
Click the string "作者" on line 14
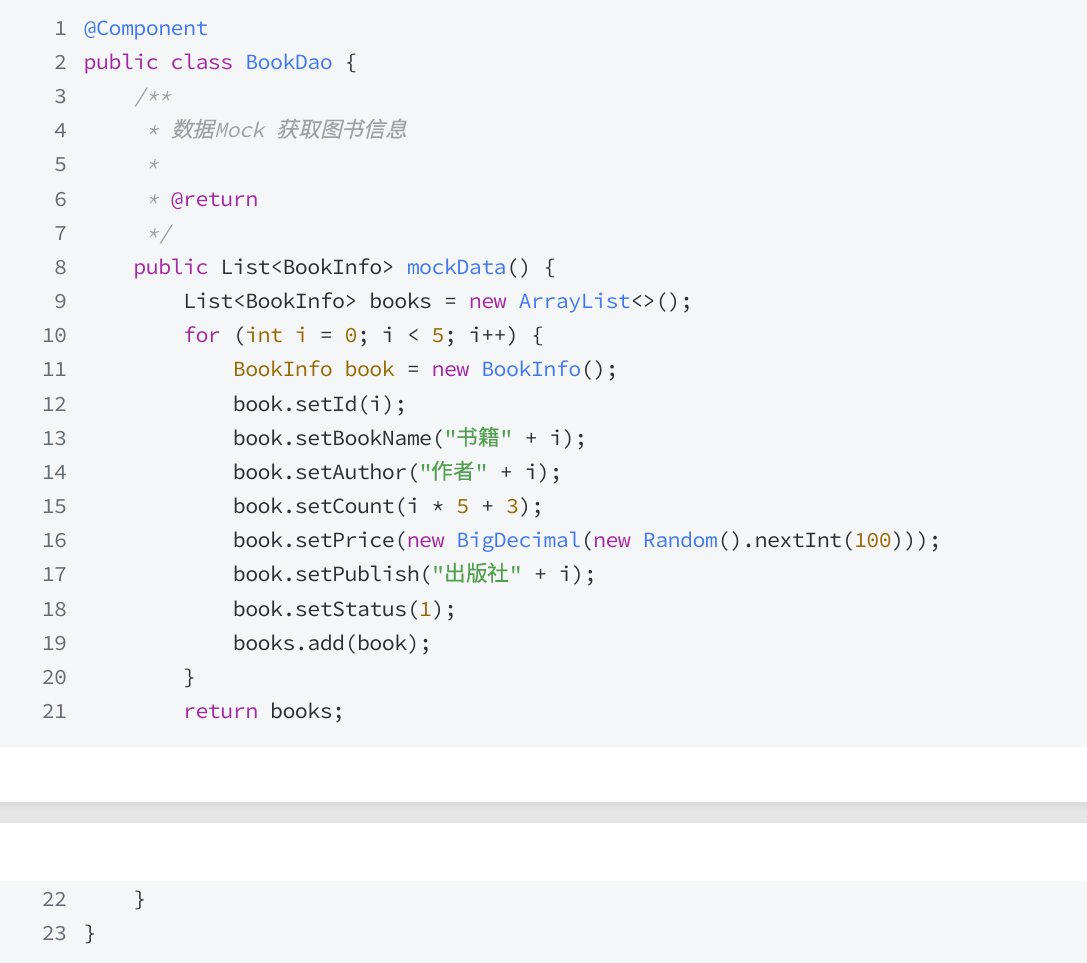click(453, 472)
